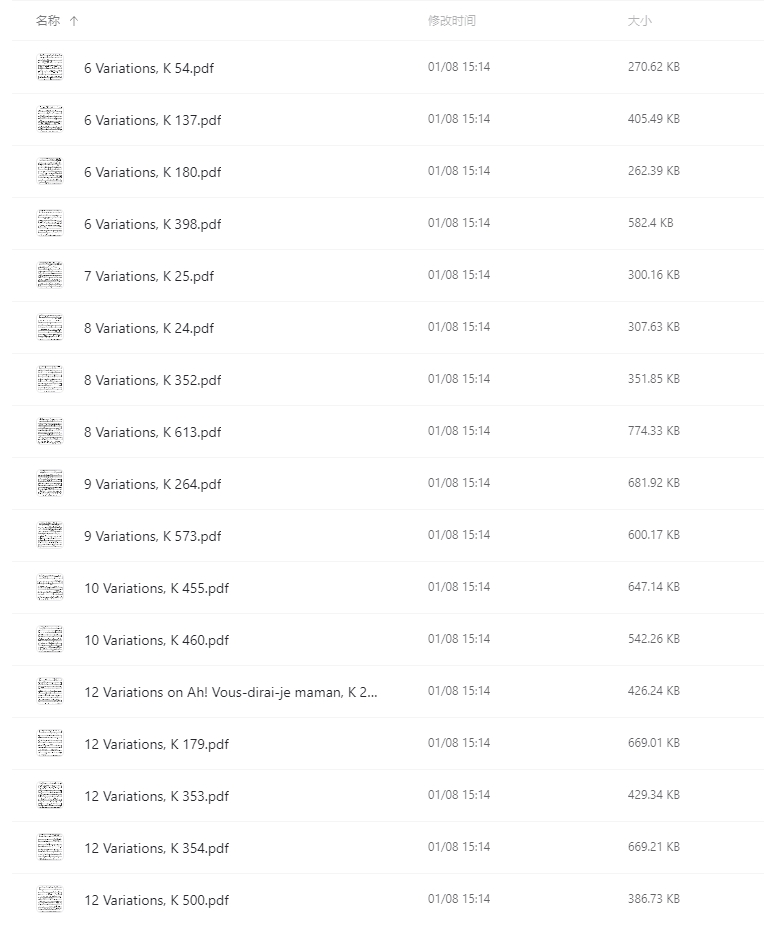Viewport: 771px width, 934px height.
Task: Select the file icon of 7 Variations, K 25.pdf
Action: pos(49,275)
